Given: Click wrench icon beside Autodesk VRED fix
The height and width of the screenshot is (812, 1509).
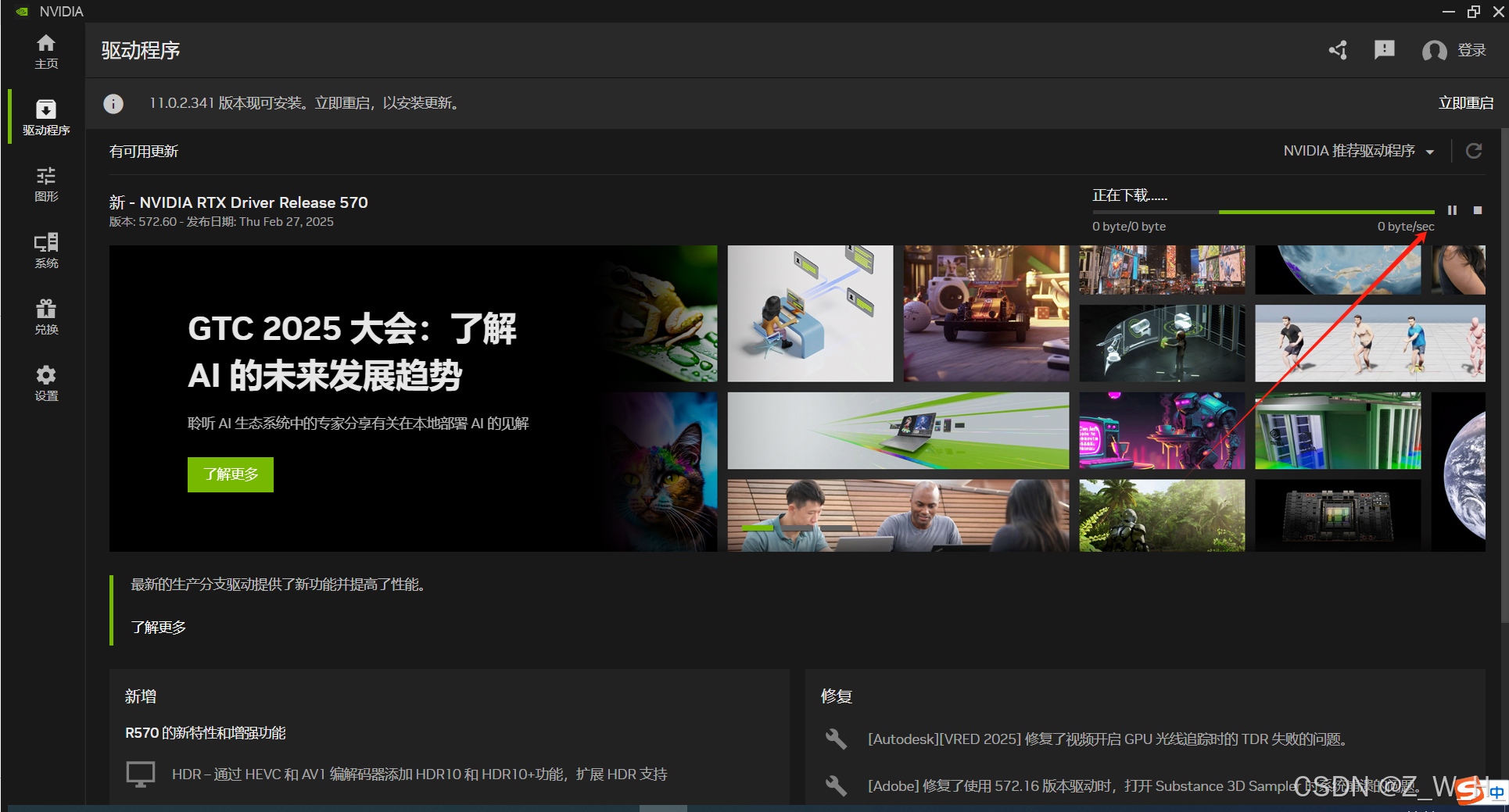Looking at the screenshot, I should pyautogui.click(x=836, y=739).
